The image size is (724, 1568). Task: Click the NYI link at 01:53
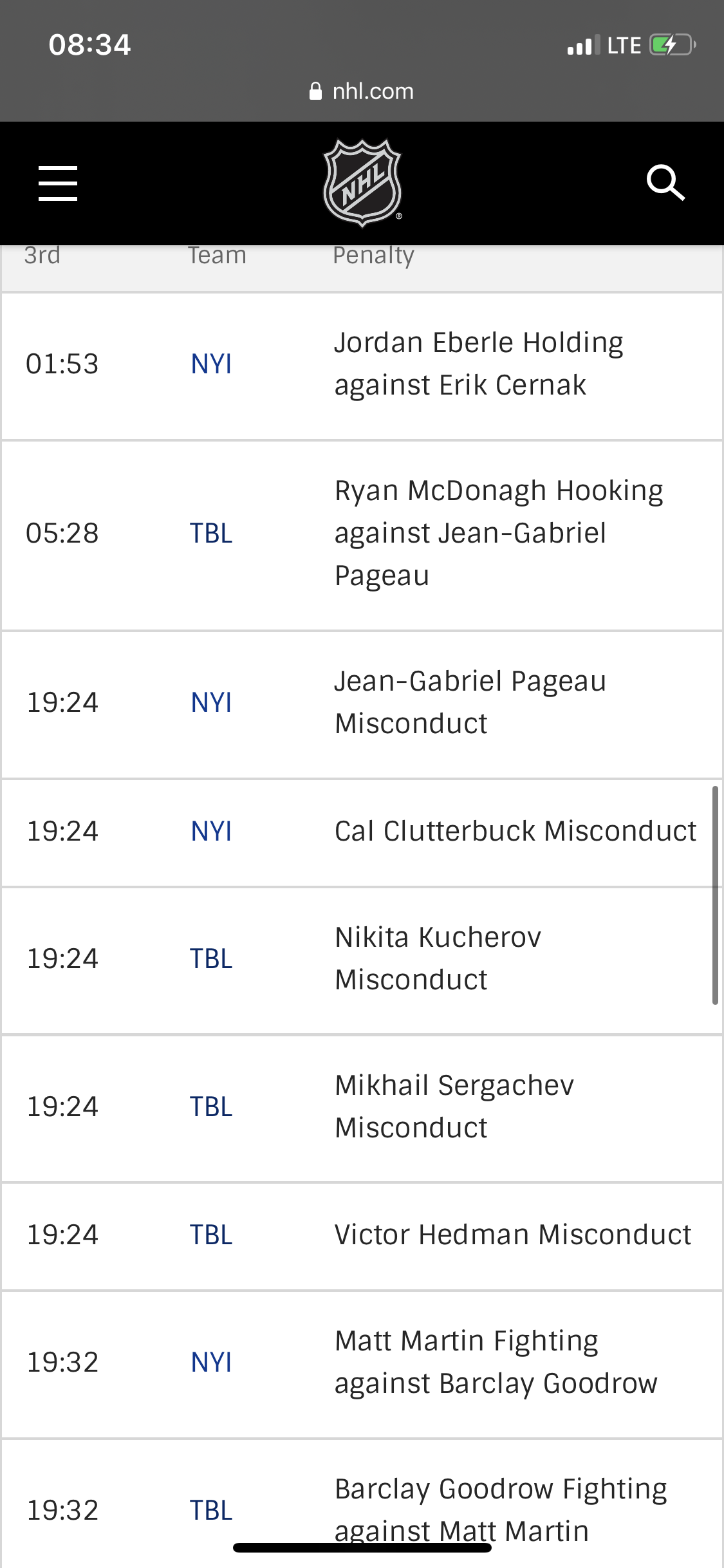point(211,364)
